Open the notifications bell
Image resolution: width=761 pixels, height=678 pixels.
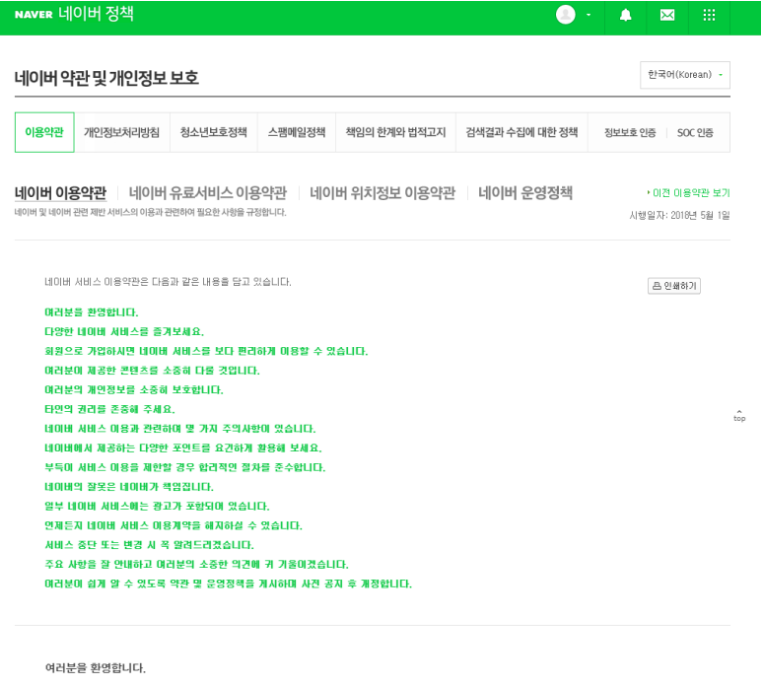(626, 15)
